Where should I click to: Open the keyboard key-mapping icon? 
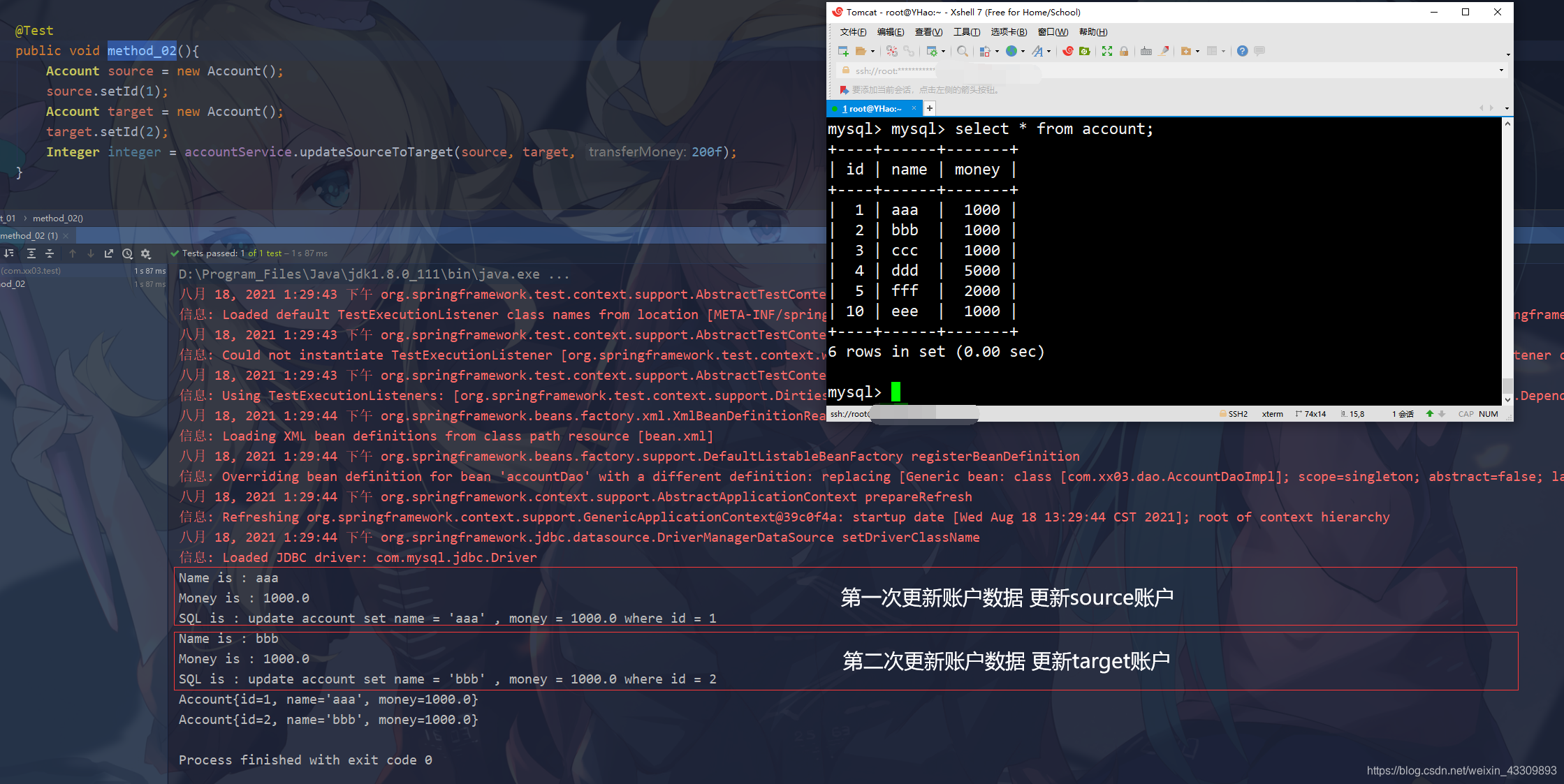1146,51
